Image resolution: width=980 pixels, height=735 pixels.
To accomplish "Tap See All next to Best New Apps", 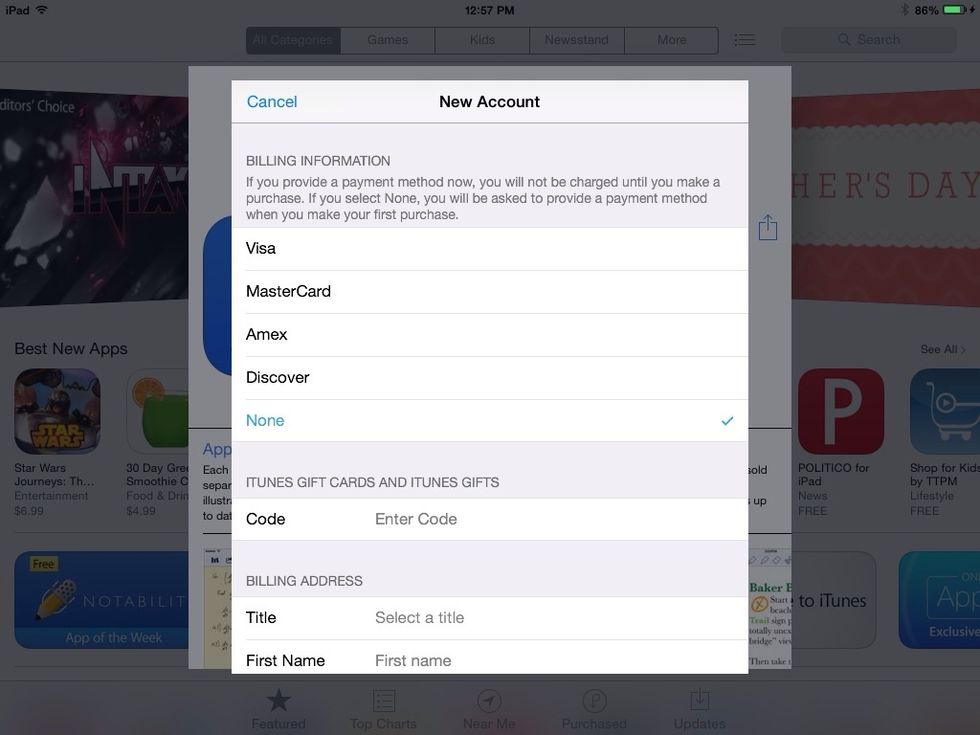I will pos(942,349).
